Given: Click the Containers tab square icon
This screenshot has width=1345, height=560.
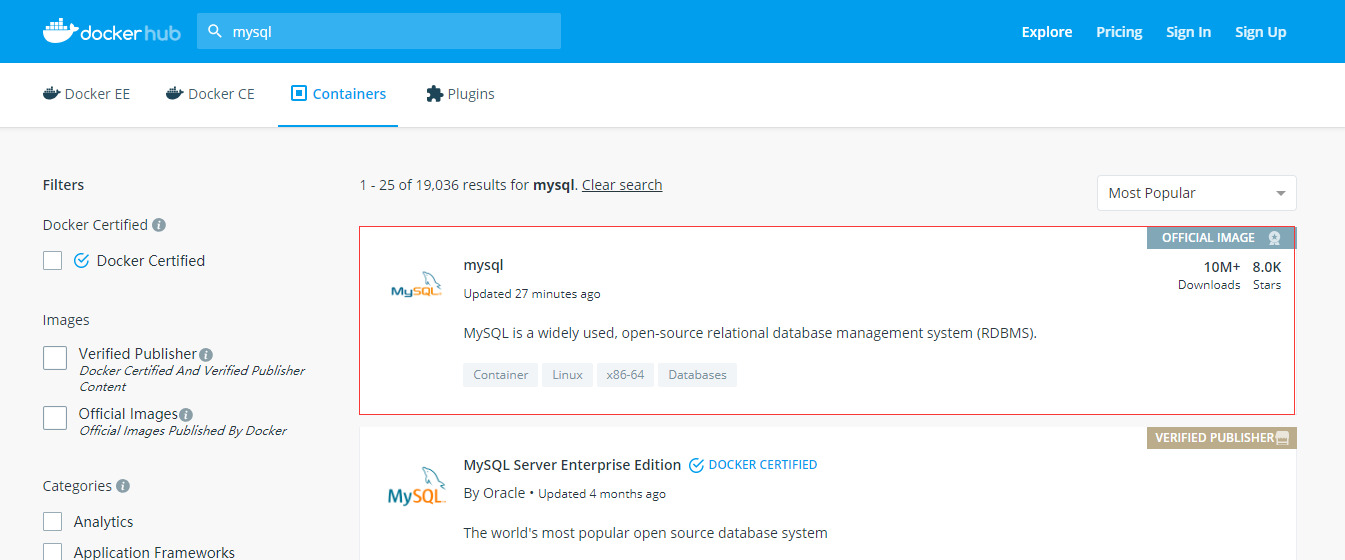Looking at the screenshot, I should tap(298, 93).
